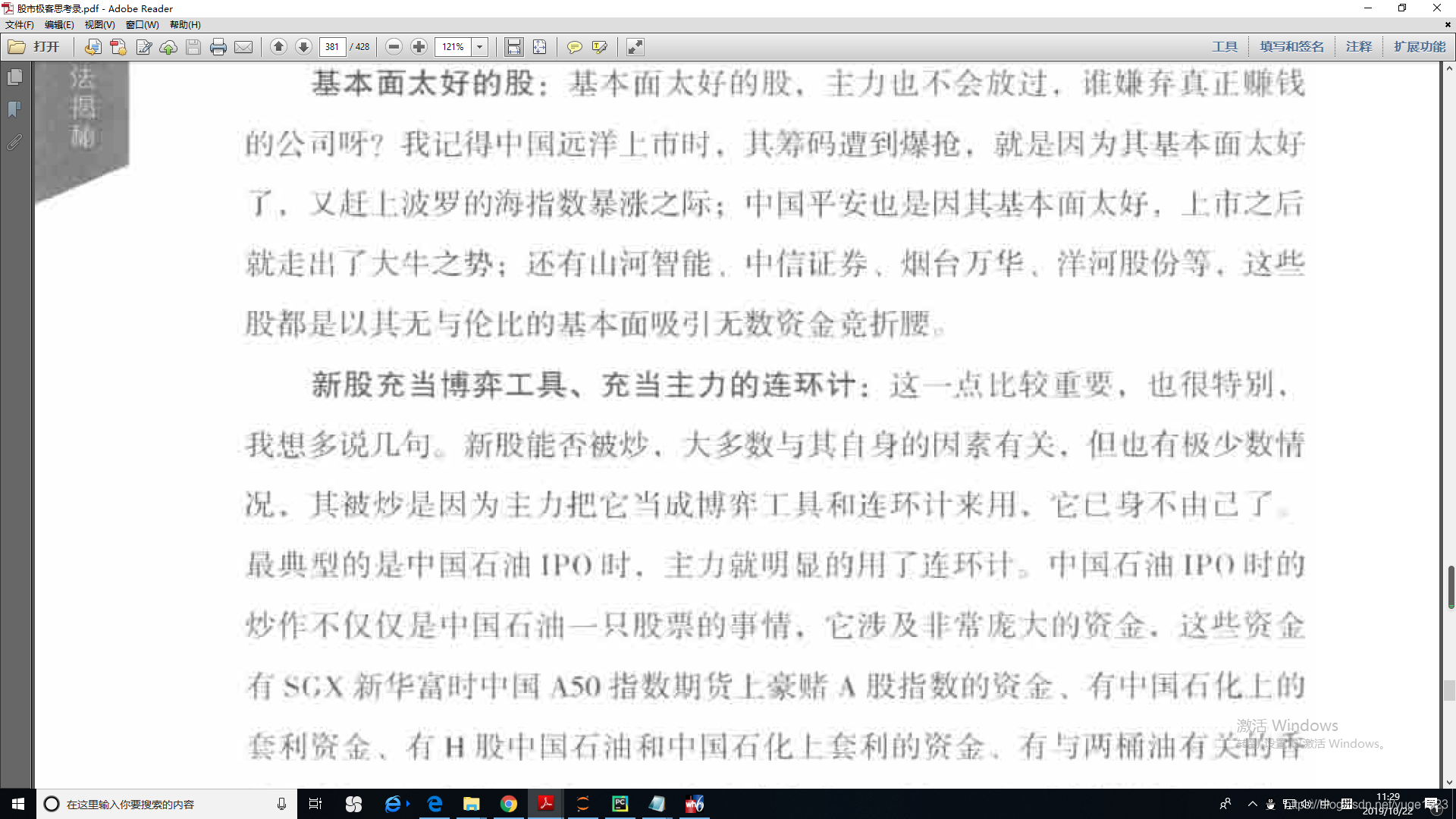Open the 工具 panel

coord(1225,47)
